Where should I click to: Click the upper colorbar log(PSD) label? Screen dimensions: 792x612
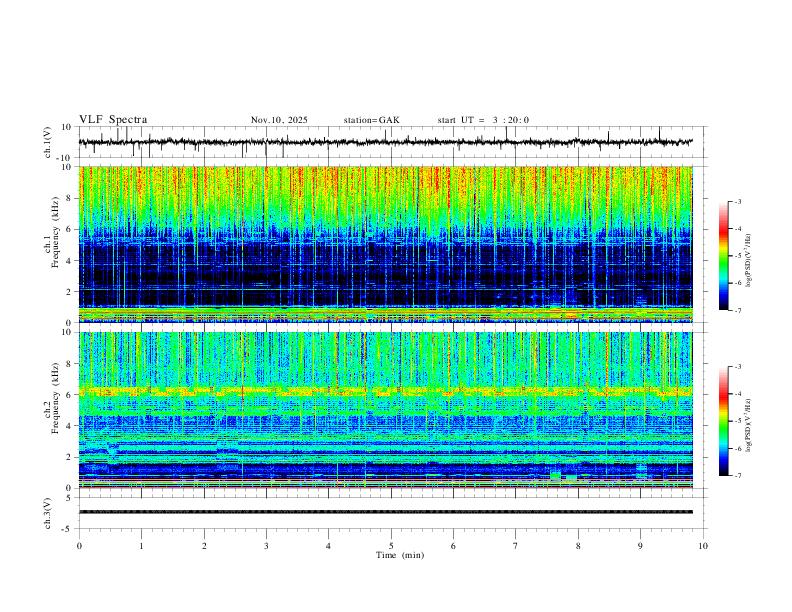748,261
